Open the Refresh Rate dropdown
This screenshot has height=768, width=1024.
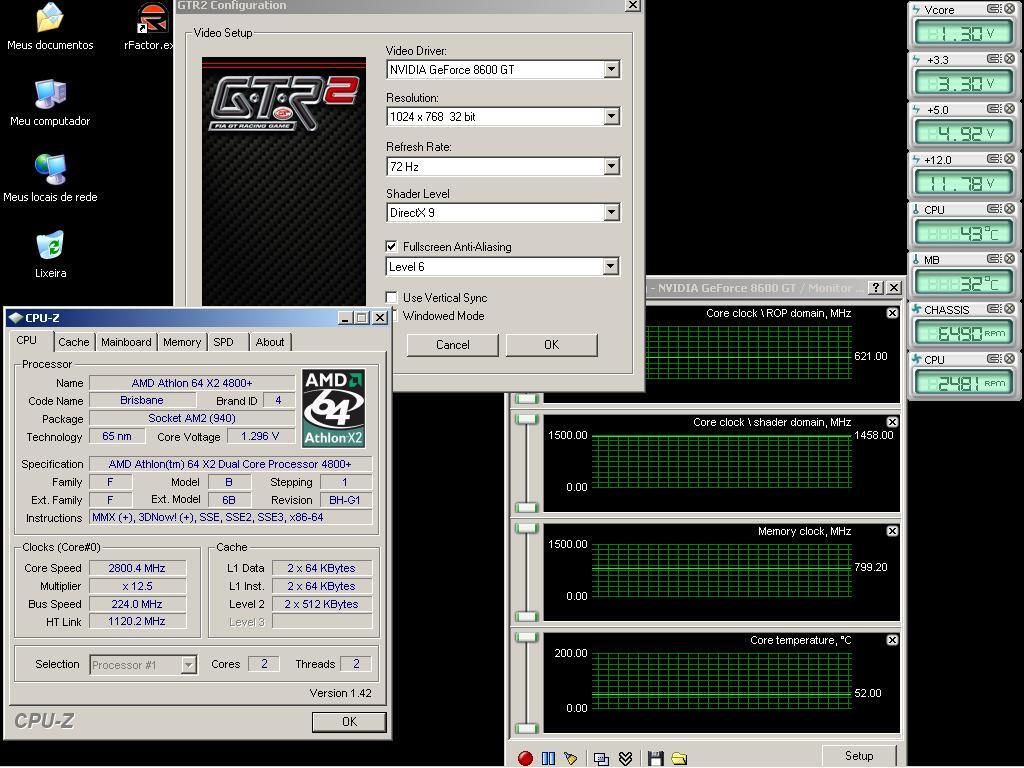(x=611, y=166)
